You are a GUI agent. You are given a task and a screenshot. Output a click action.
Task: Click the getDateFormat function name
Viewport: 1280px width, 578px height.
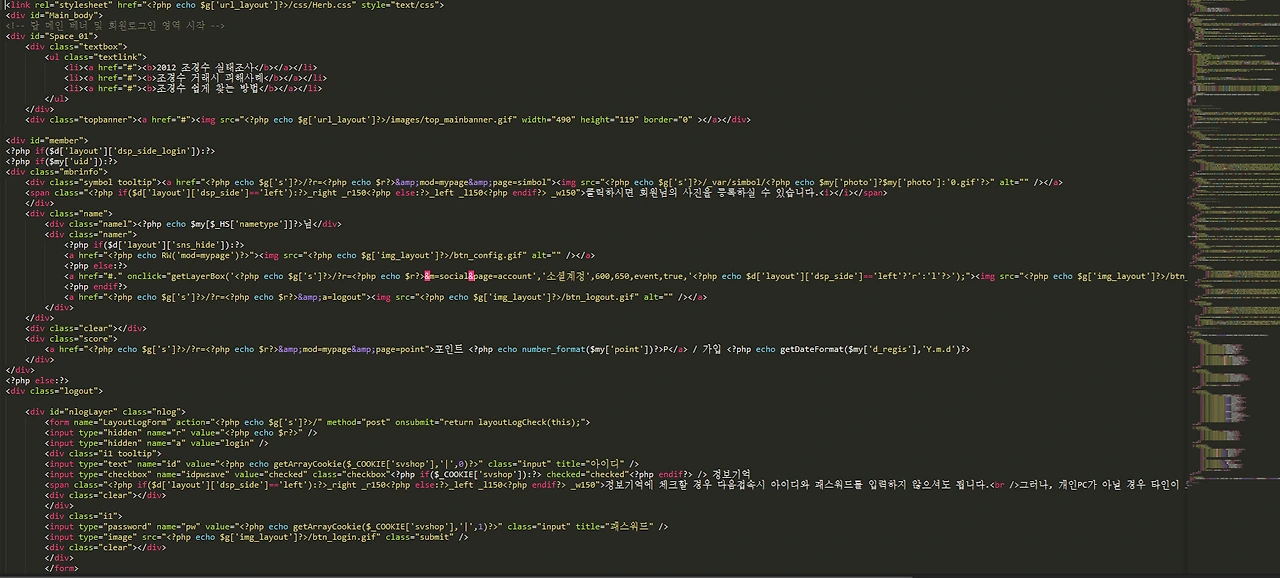pyautogui.click(x=808, y=348)
